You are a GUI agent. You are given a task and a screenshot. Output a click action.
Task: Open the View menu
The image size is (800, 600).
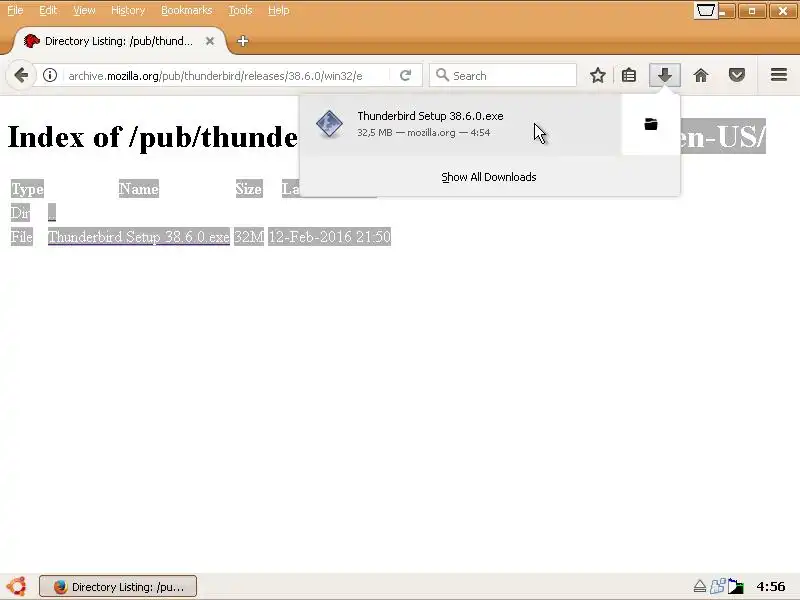click(84, 10)
